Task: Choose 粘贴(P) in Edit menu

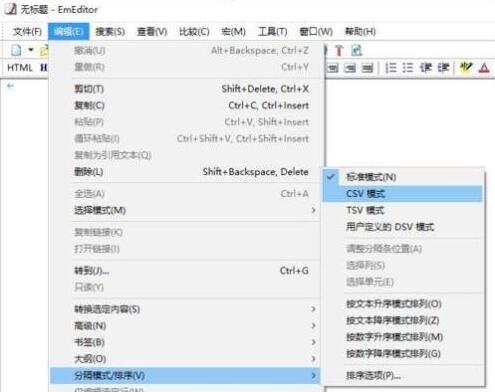Action: click(x=185, y=122)
